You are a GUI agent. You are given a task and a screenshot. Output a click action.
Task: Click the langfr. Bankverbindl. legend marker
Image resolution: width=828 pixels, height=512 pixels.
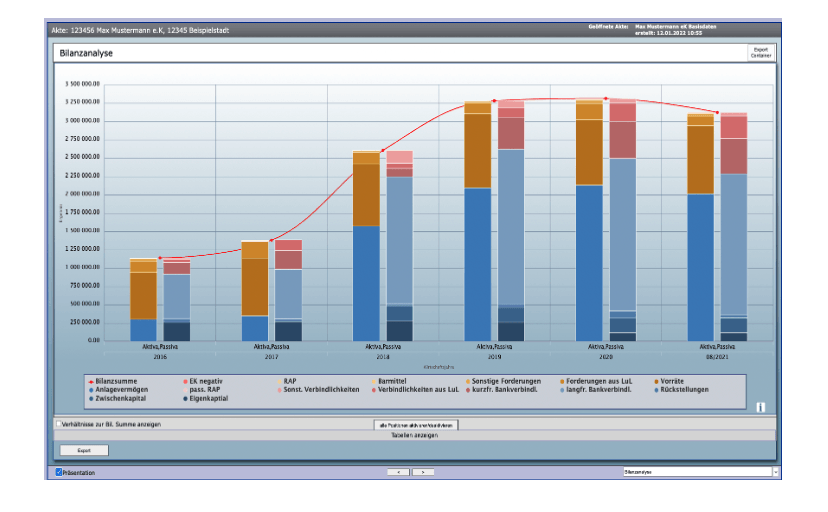point(561,389)
